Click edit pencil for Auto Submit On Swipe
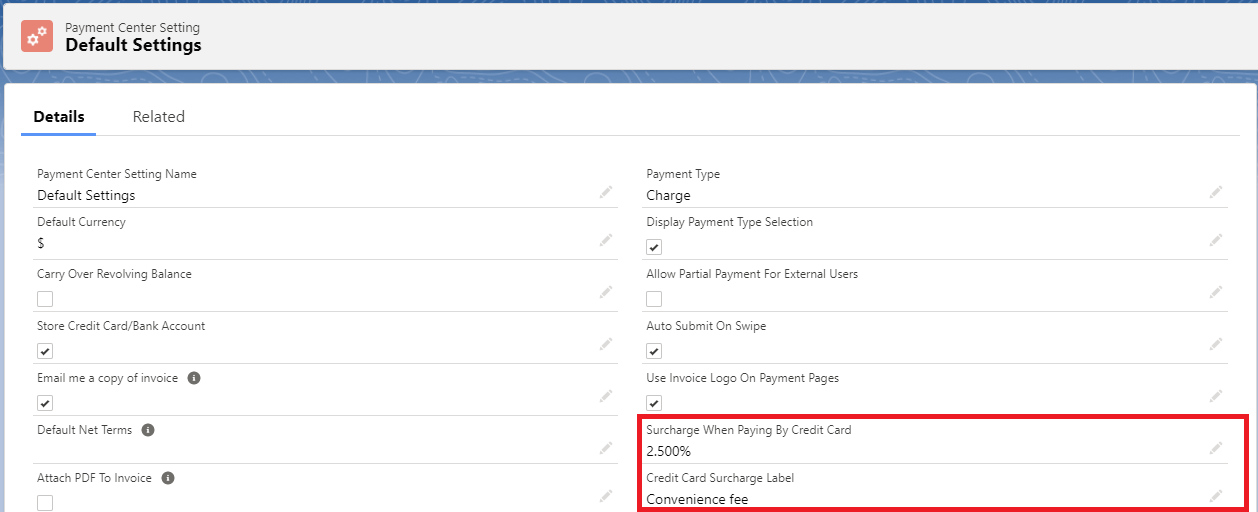Viewport: 1258px width, 512px height. [1215, 344]
